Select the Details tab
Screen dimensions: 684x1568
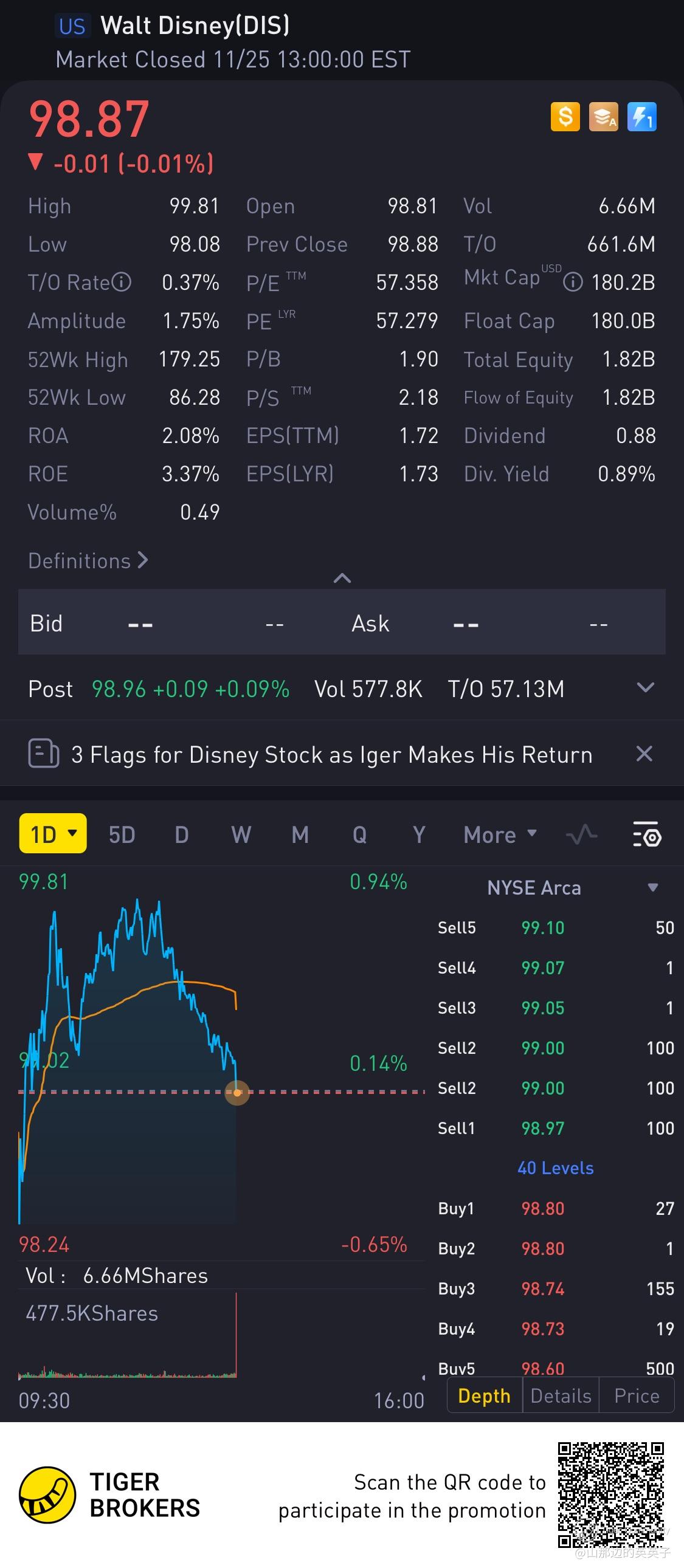click(561, 1396)
